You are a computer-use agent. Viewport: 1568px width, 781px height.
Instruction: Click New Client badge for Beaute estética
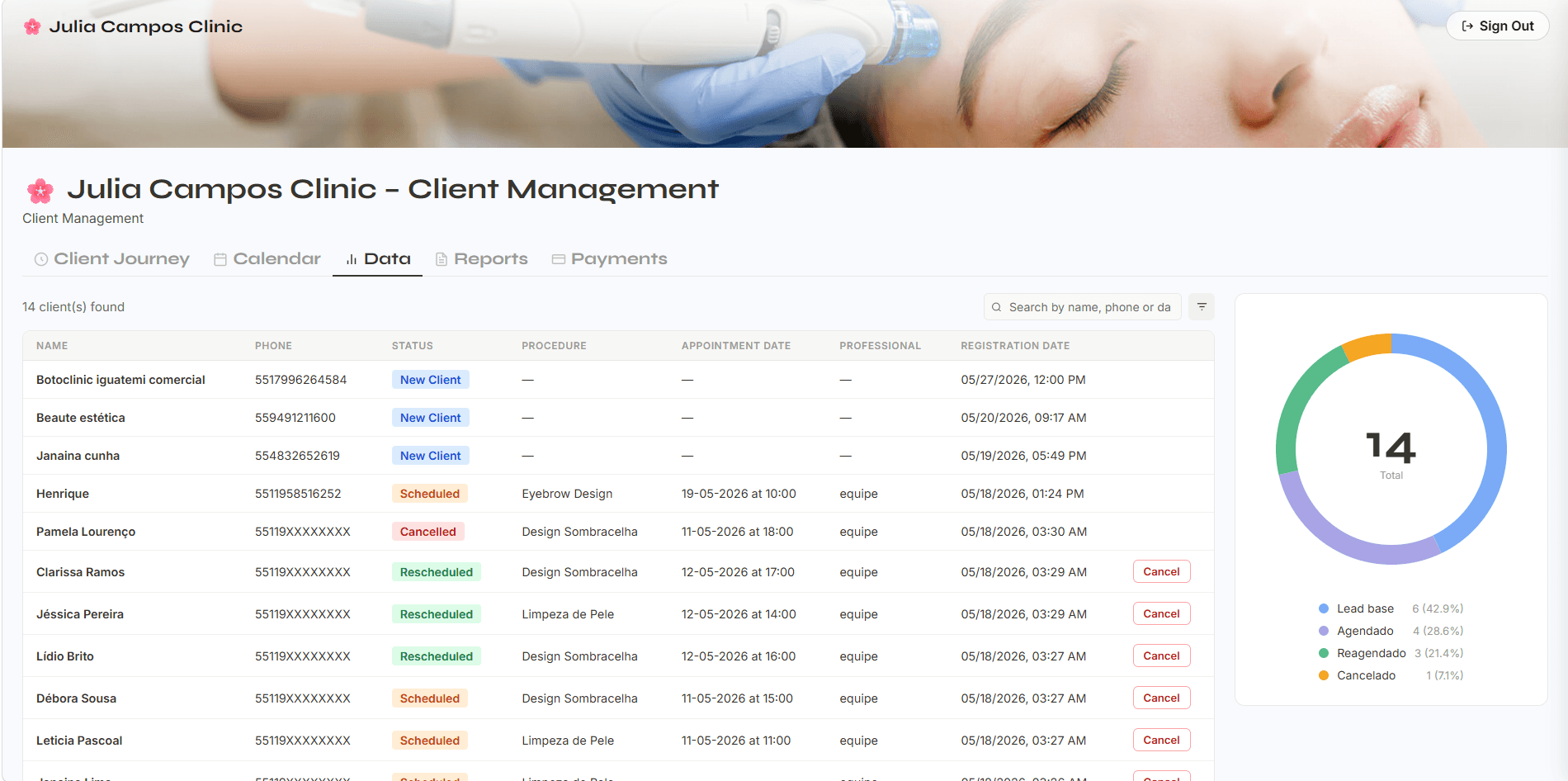[431, 418]
